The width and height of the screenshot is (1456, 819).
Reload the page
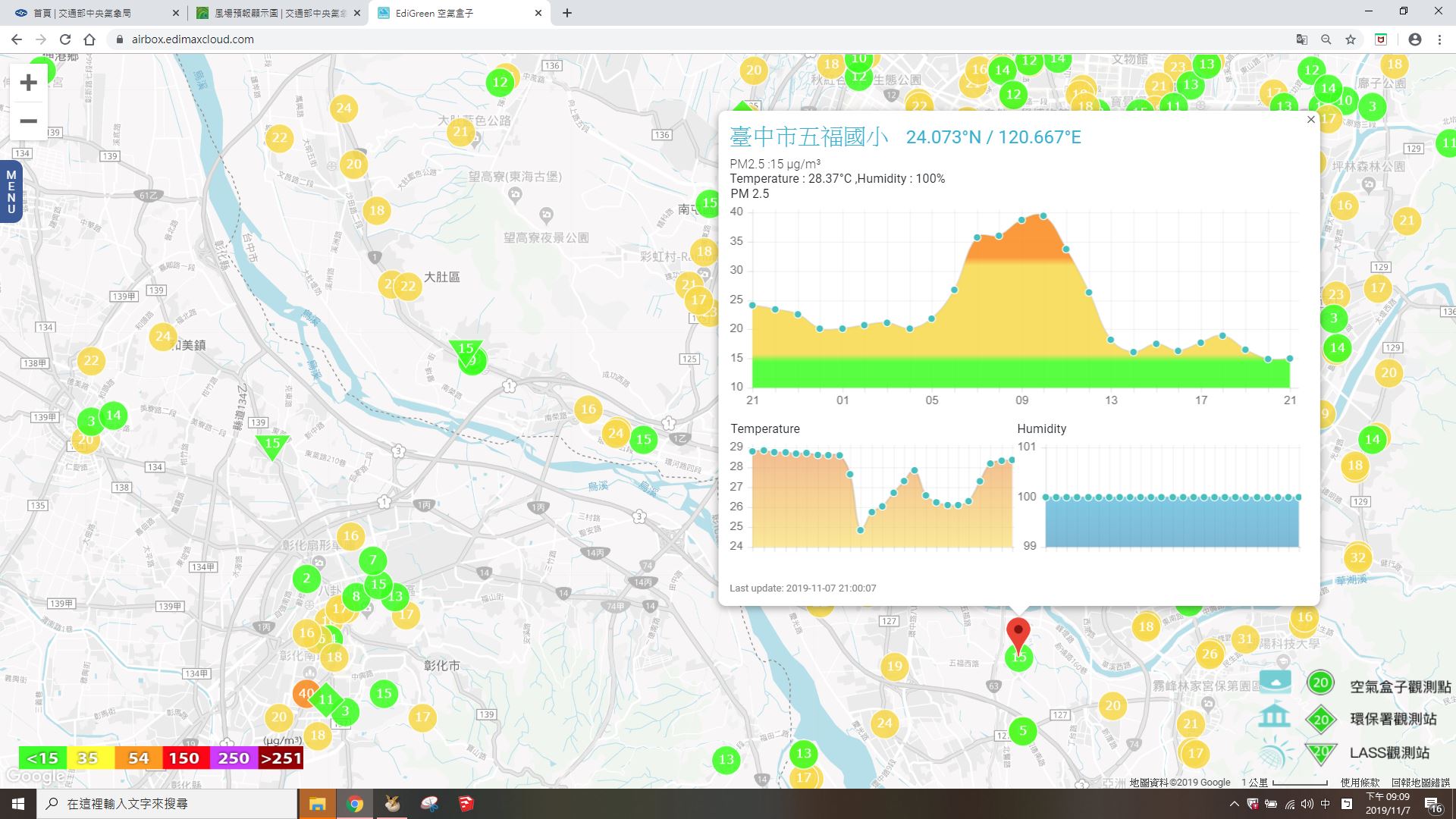point(65,39)
